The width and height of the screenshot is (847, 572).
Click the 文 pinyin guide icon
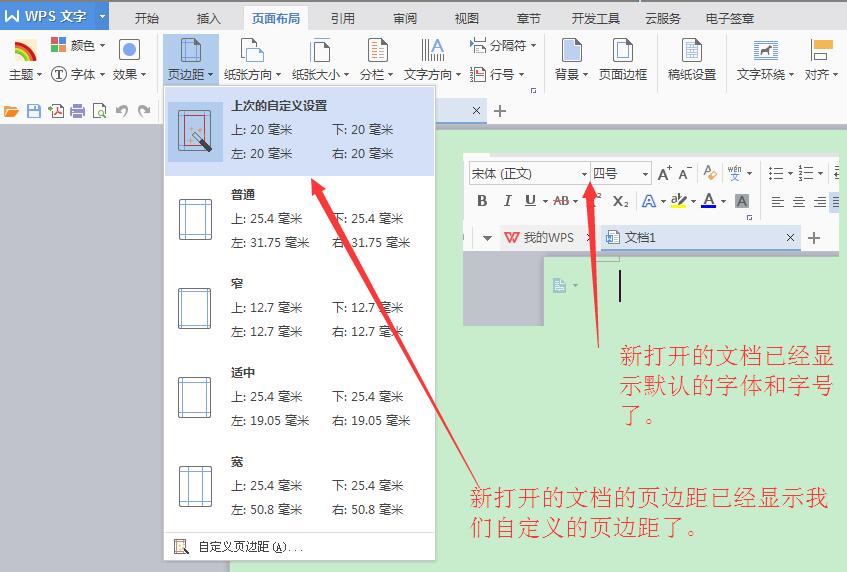[x=735, y=173]
